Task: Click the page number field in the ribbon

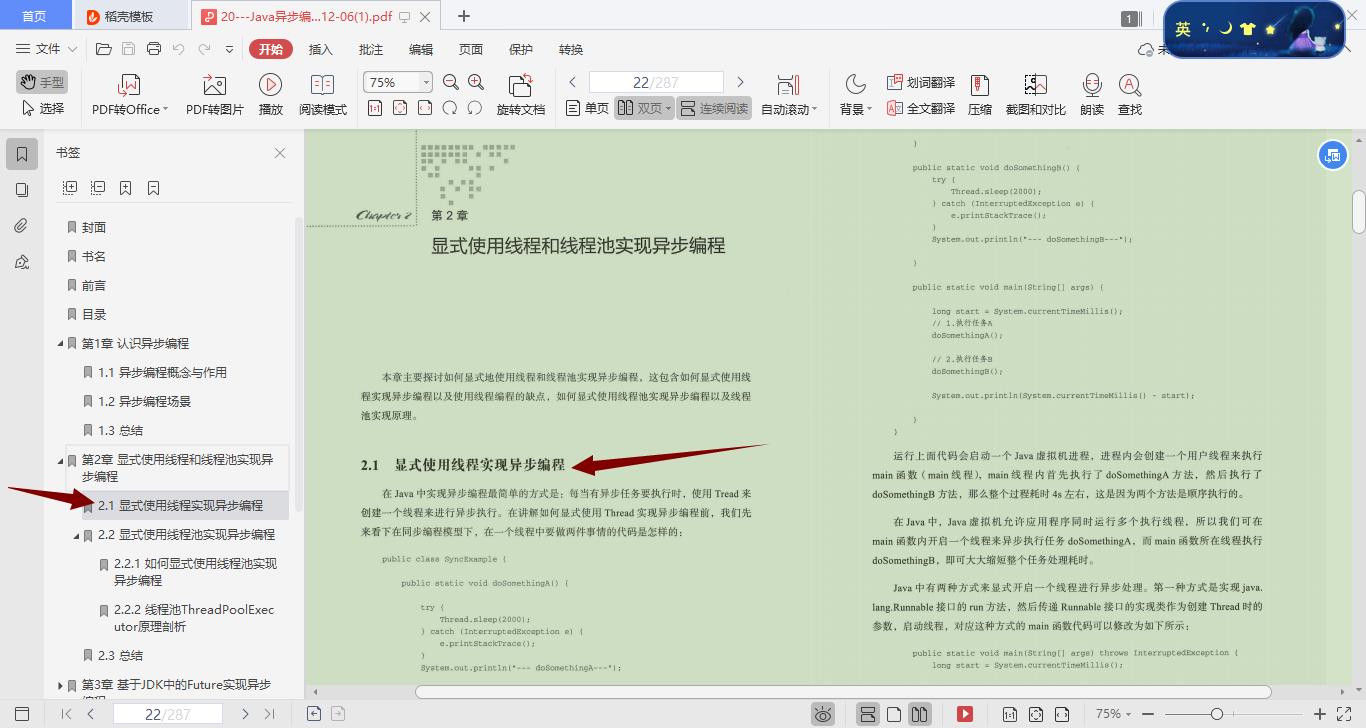Action: 656,82
